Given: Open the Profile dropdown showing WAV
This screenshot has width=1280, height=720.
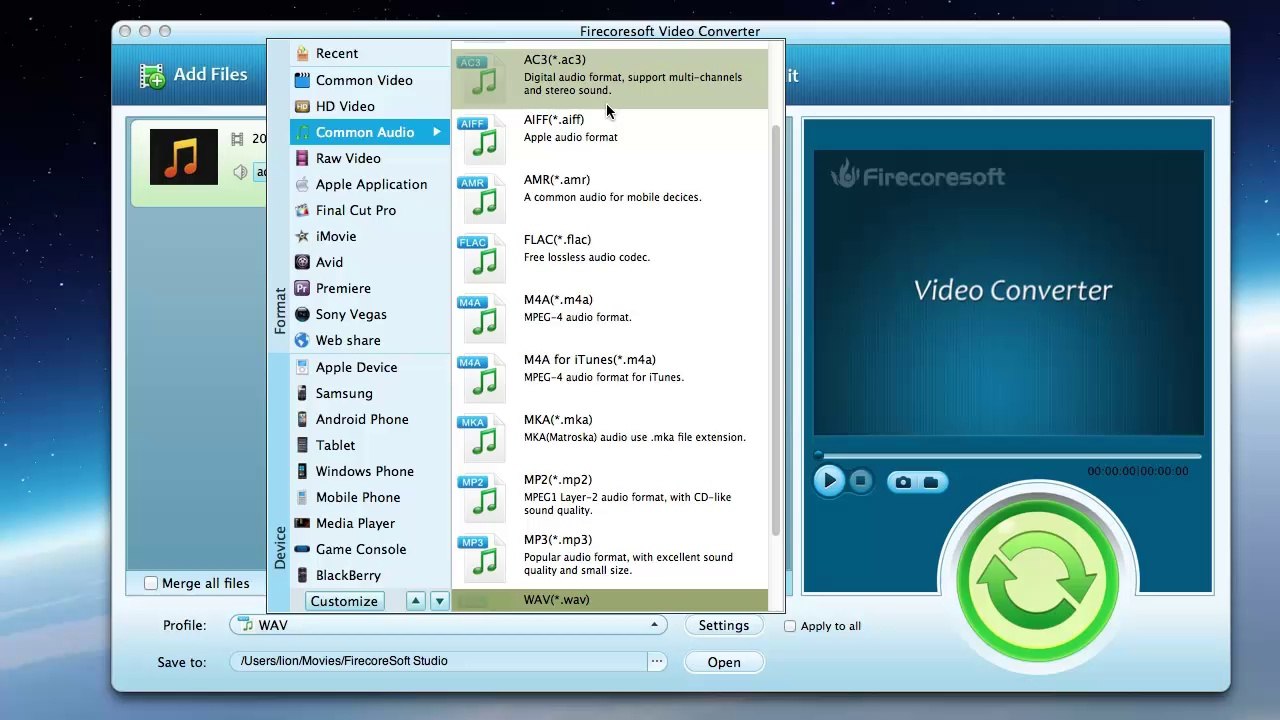Looking at the screenshot, I should click(x=448, y=625).
